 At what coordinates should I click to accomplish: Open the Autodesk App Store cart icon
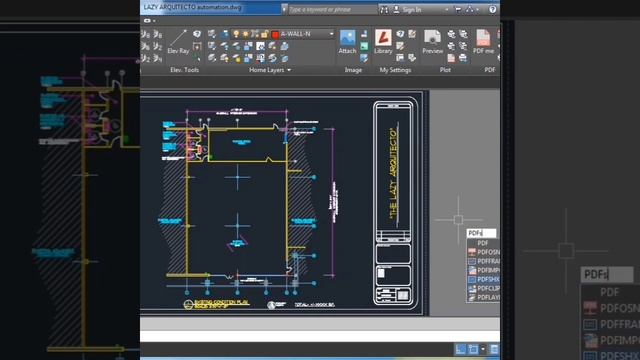458,9
